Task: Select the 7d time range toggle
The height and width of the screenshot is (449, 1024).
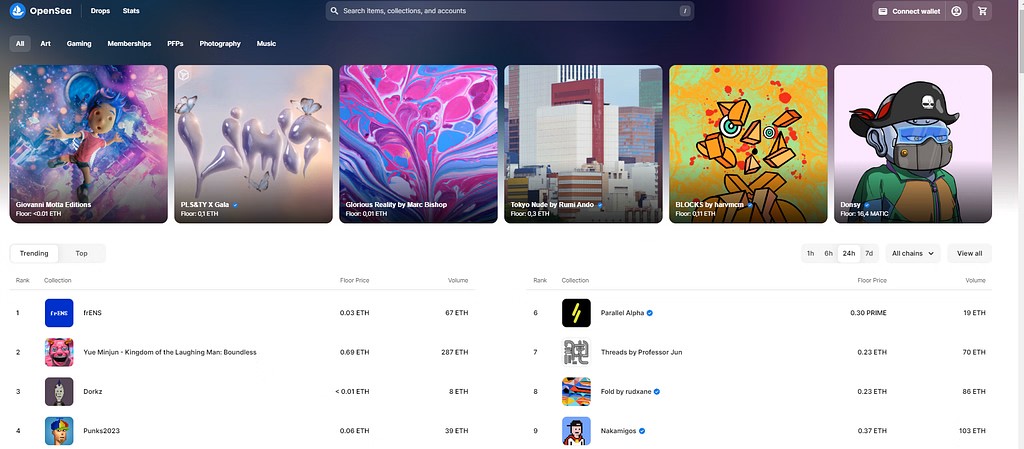Action: pyautogui.click(x=869, y=253)
